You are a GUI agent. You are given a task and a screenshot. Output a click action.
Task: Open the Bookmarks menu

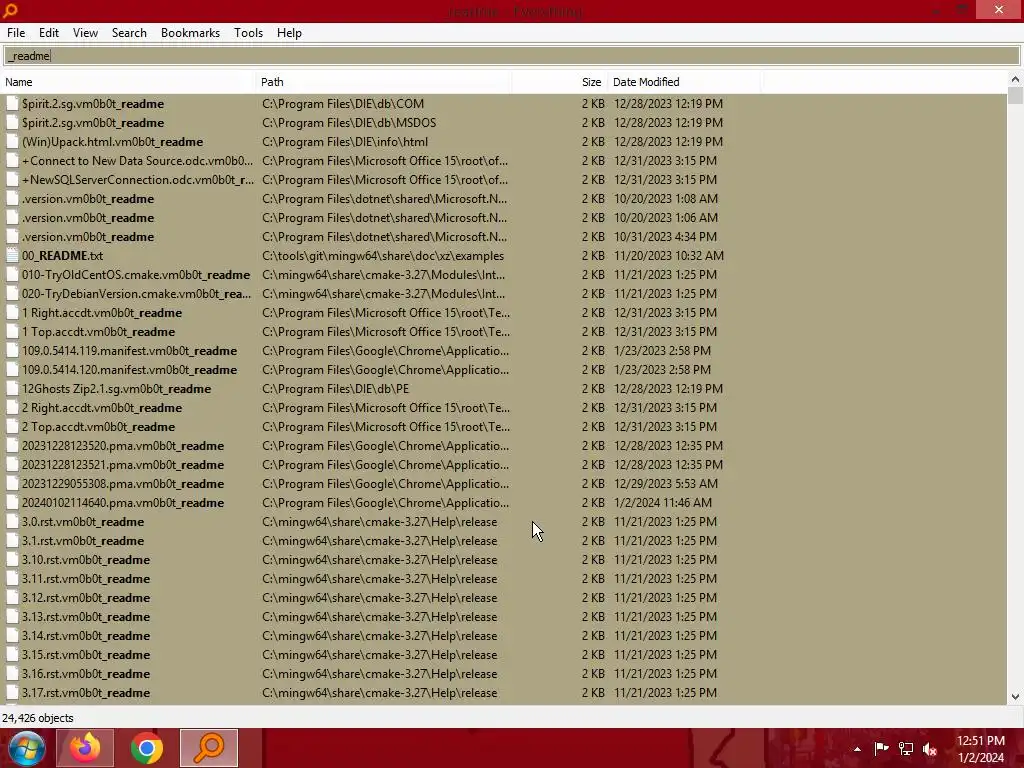pyautogui.click(x=190, y=33)
